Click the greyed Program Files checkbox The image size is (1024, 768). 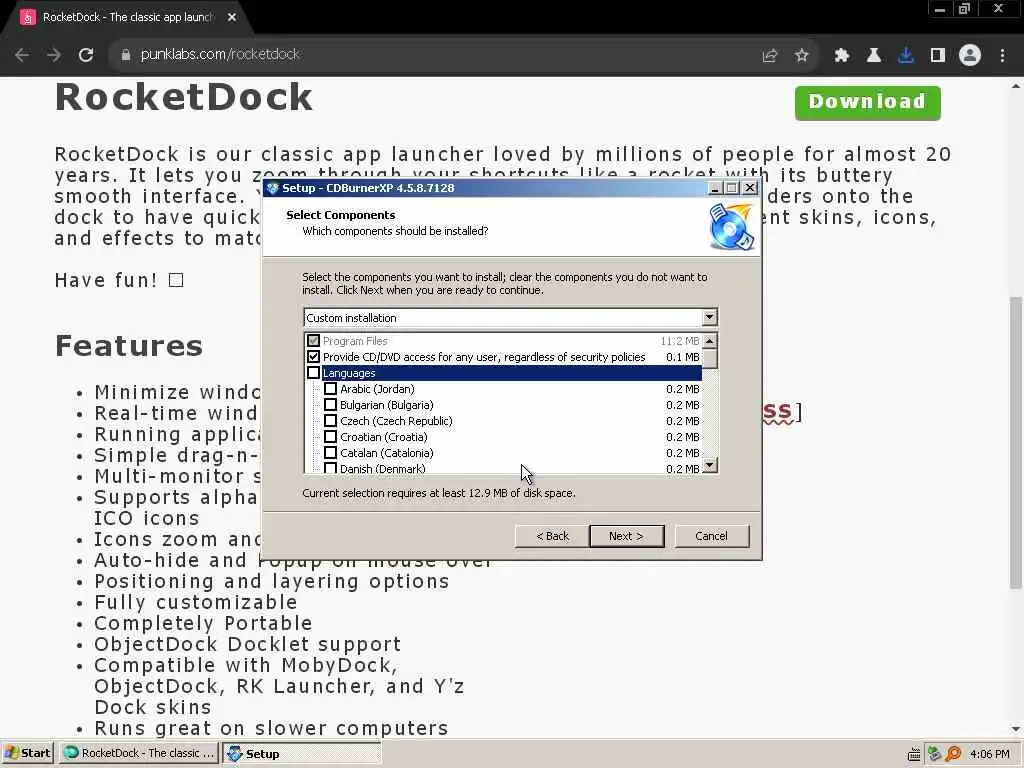point(313,341)
